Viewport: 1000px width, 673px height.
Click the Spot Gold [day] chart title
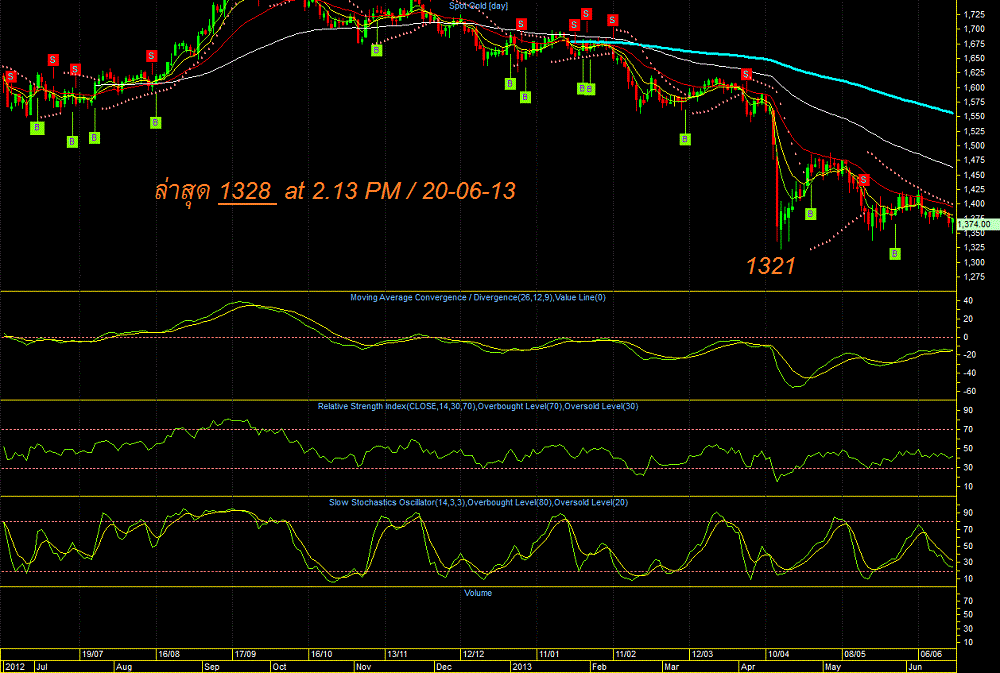pyautogui.click(x=478, y=6)
